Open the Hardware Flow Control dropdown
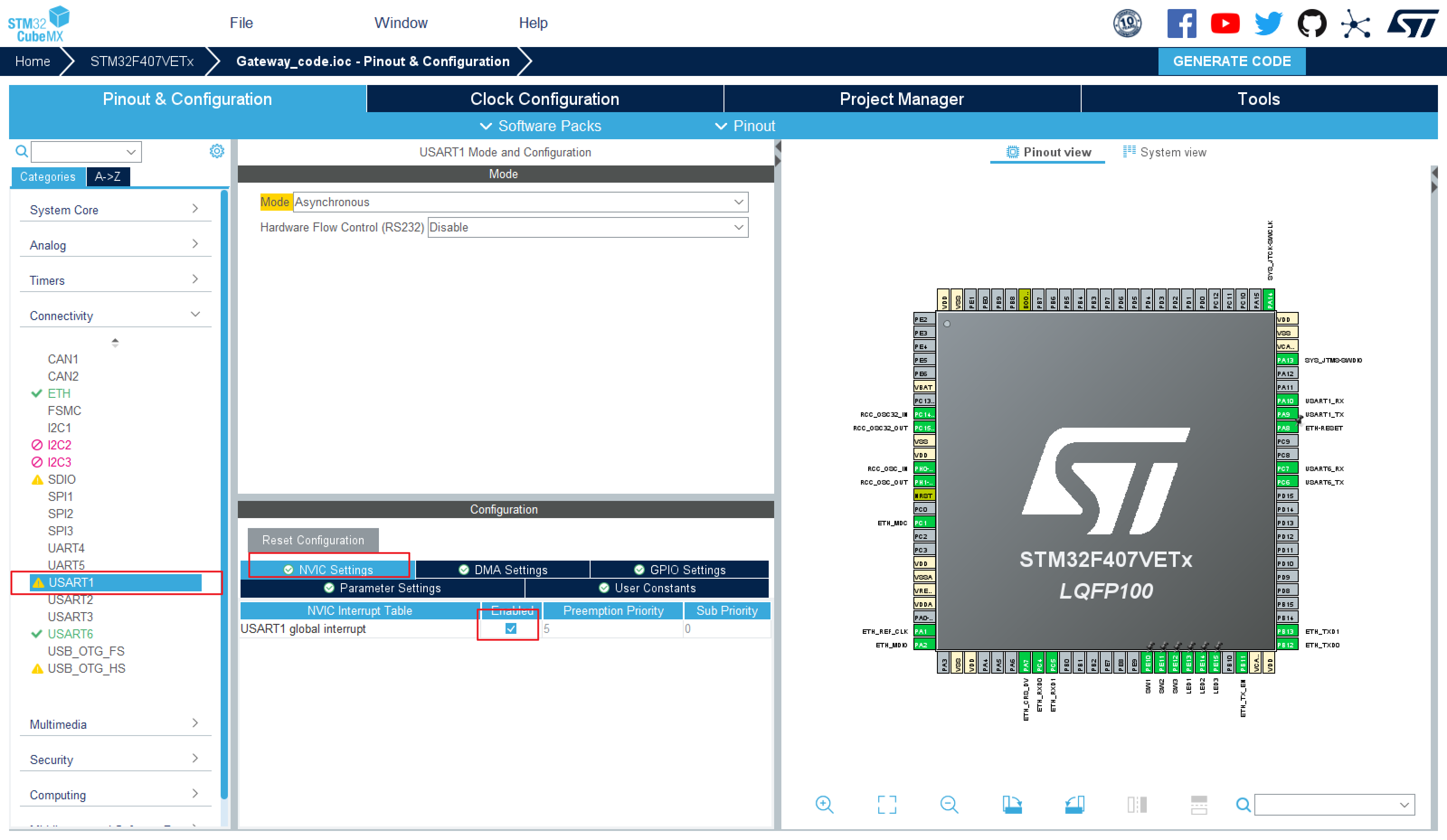 [x=587, y=227]
